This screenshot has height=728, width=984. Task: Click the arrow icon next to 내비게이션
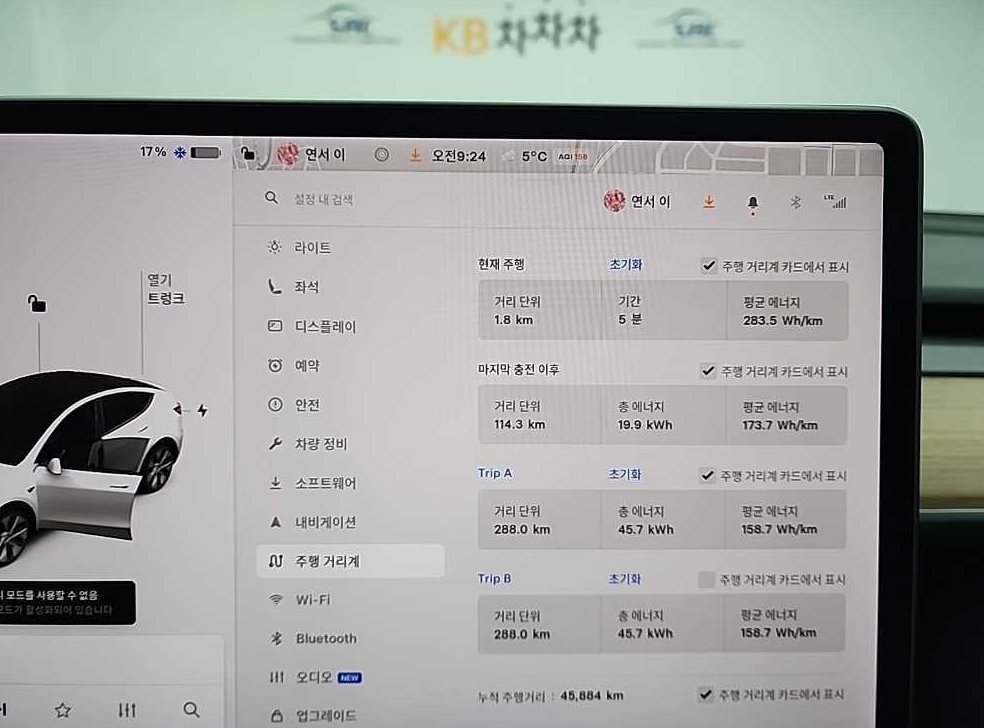coord(275,522)
